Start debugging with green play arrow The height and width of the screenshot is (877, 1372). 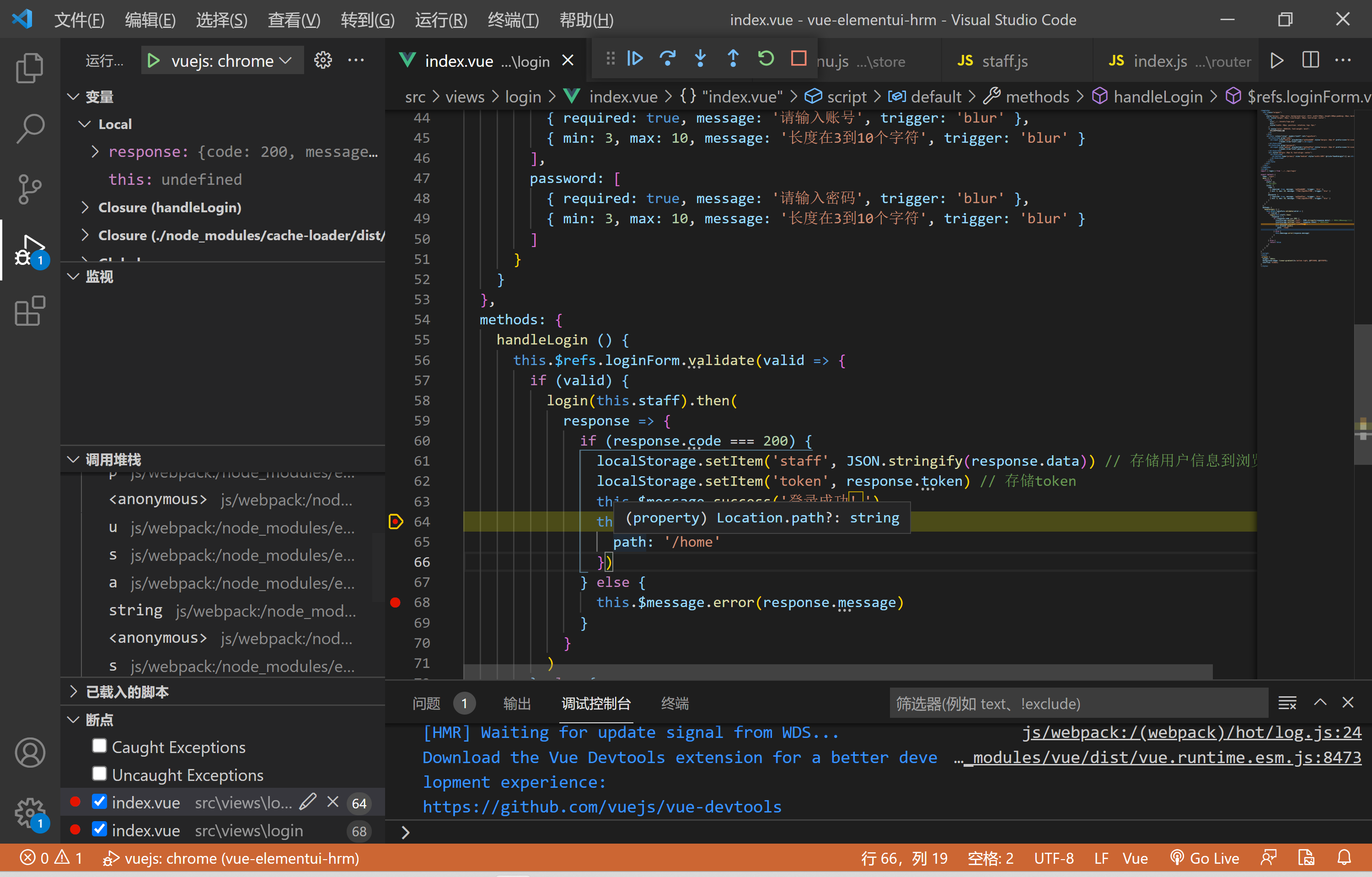[x=153, y=60]
